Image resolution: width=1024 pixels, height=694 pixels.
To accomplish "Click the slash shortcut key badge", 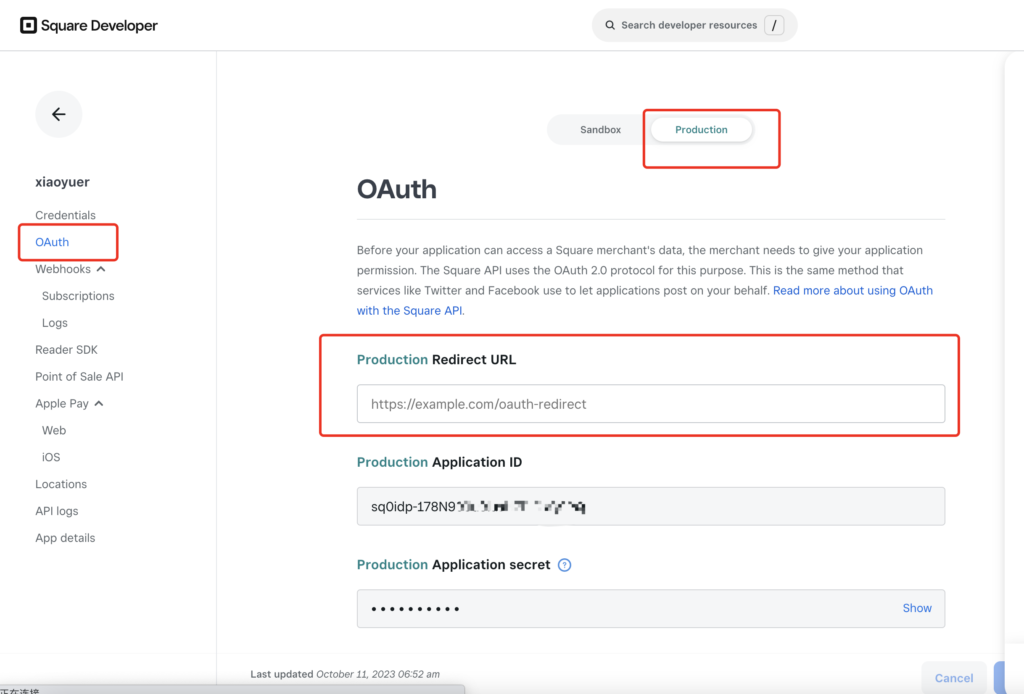I will click(774, 25).
